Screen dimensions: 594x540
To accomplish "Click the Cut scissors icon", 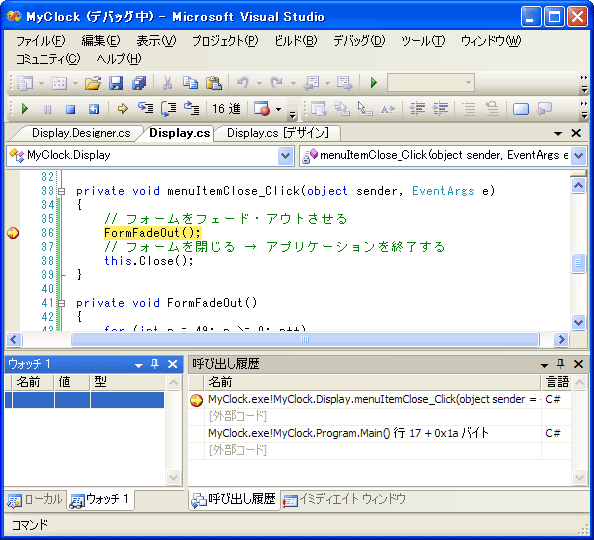I will (x=167, y=83).
